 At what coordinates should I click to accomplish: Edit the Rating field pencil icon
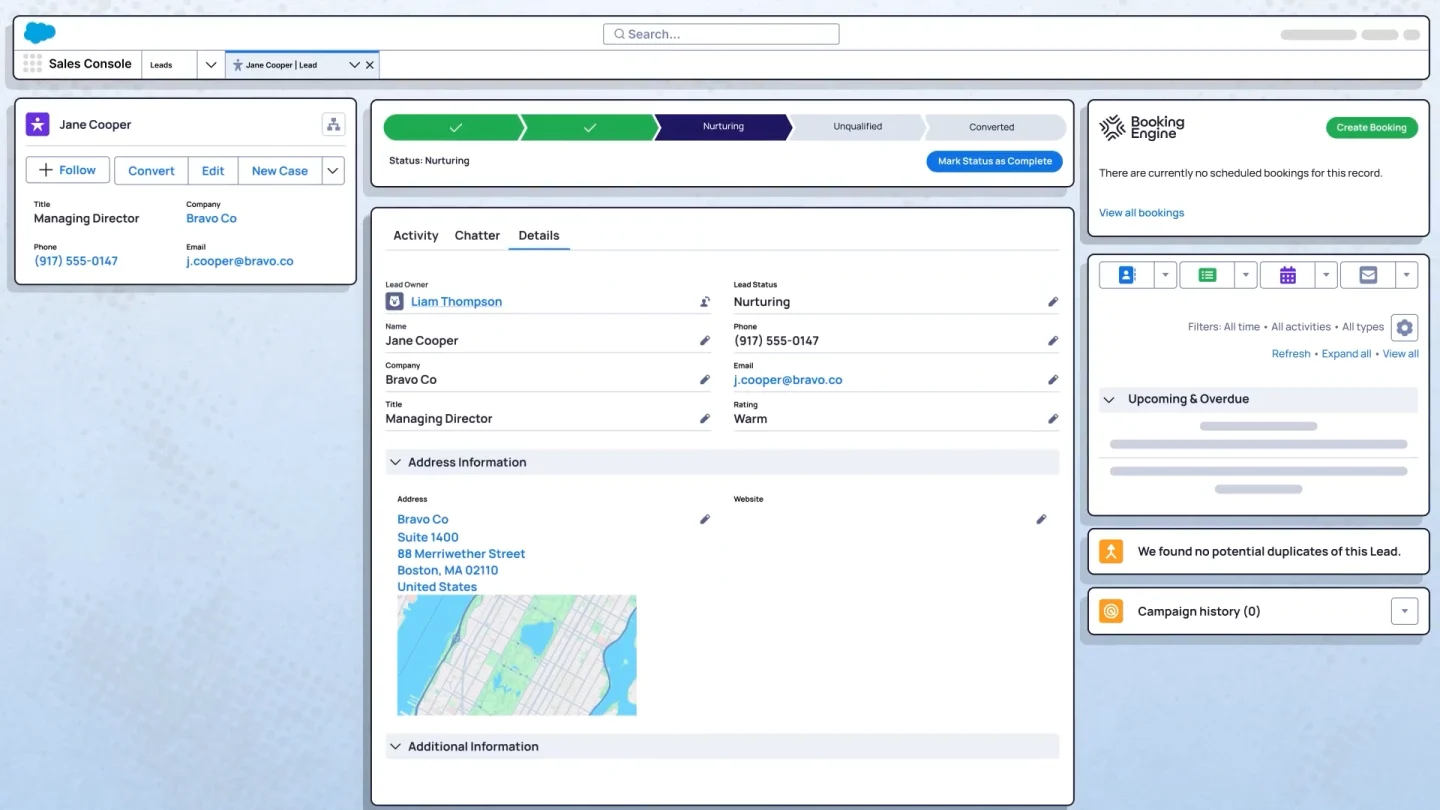[1053, 419]
